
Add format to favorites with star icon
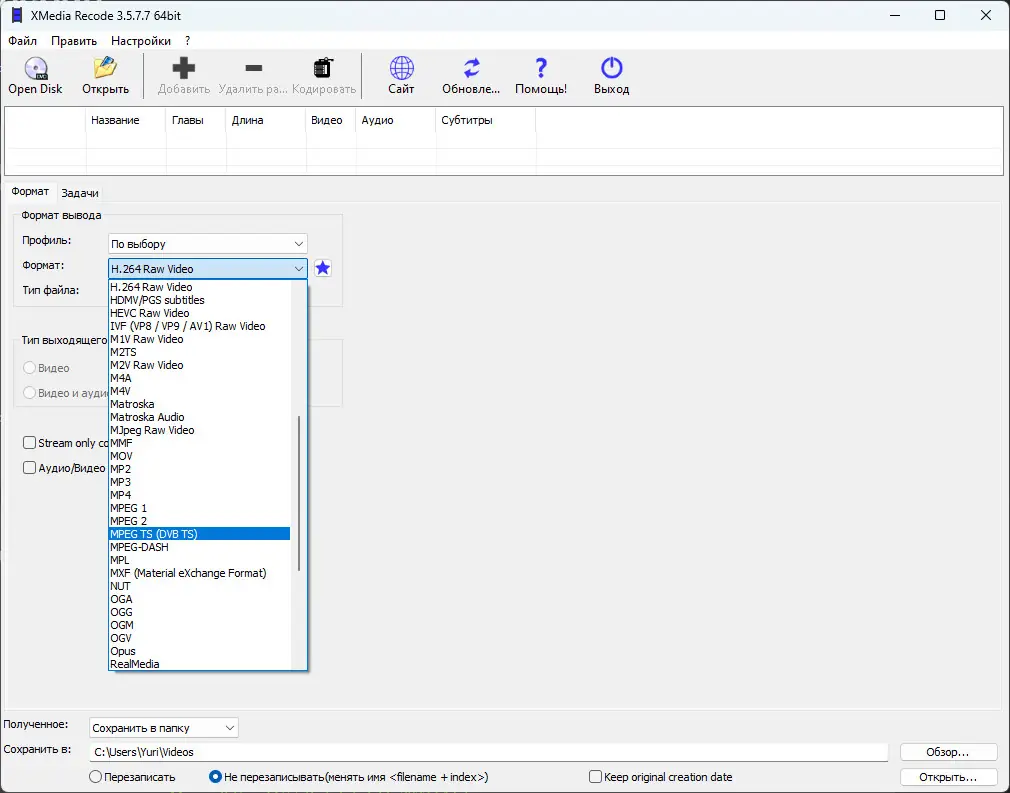click(323, 268)
